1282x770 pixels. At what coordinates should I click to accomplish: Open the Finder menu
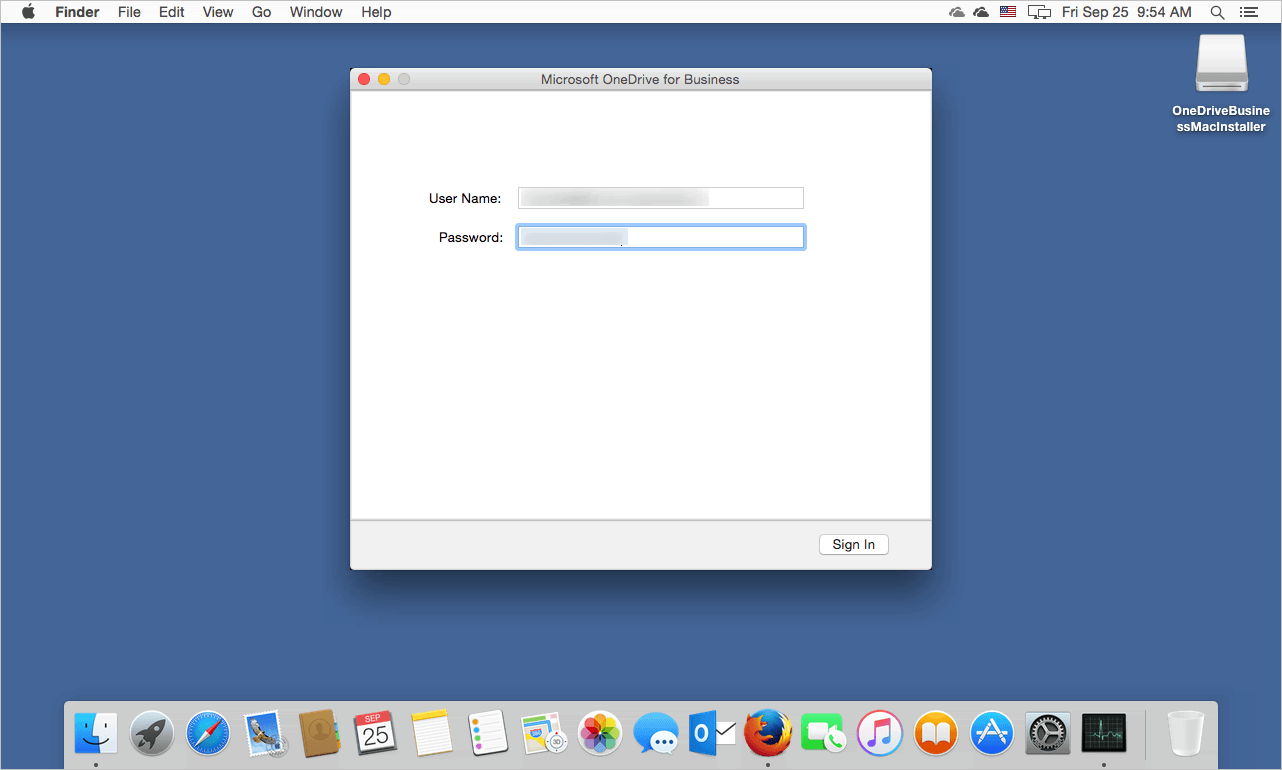click(x=77, y=12)
